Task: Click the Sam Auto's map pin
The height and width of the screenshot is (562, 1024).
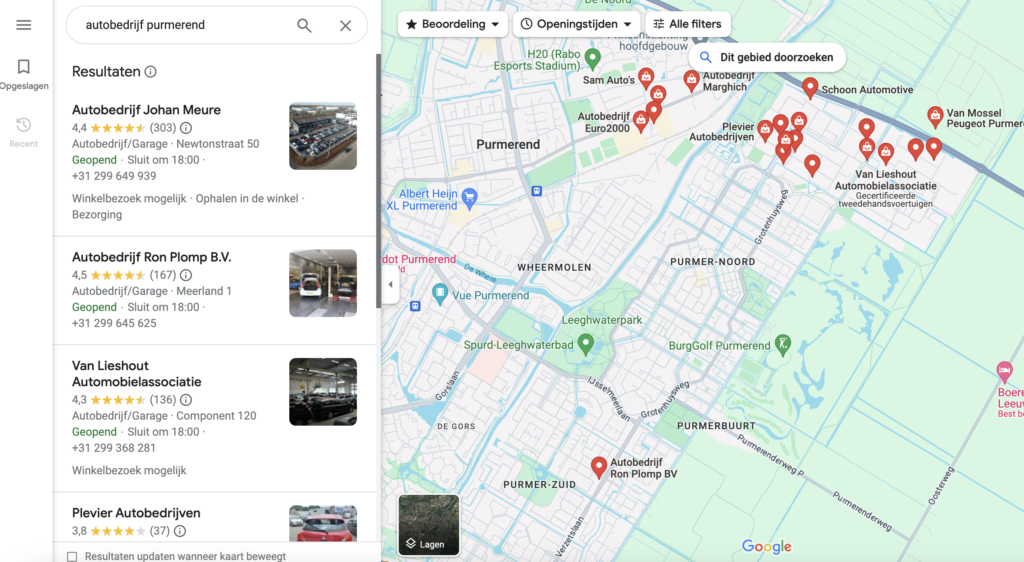Action: pos(646,78)
